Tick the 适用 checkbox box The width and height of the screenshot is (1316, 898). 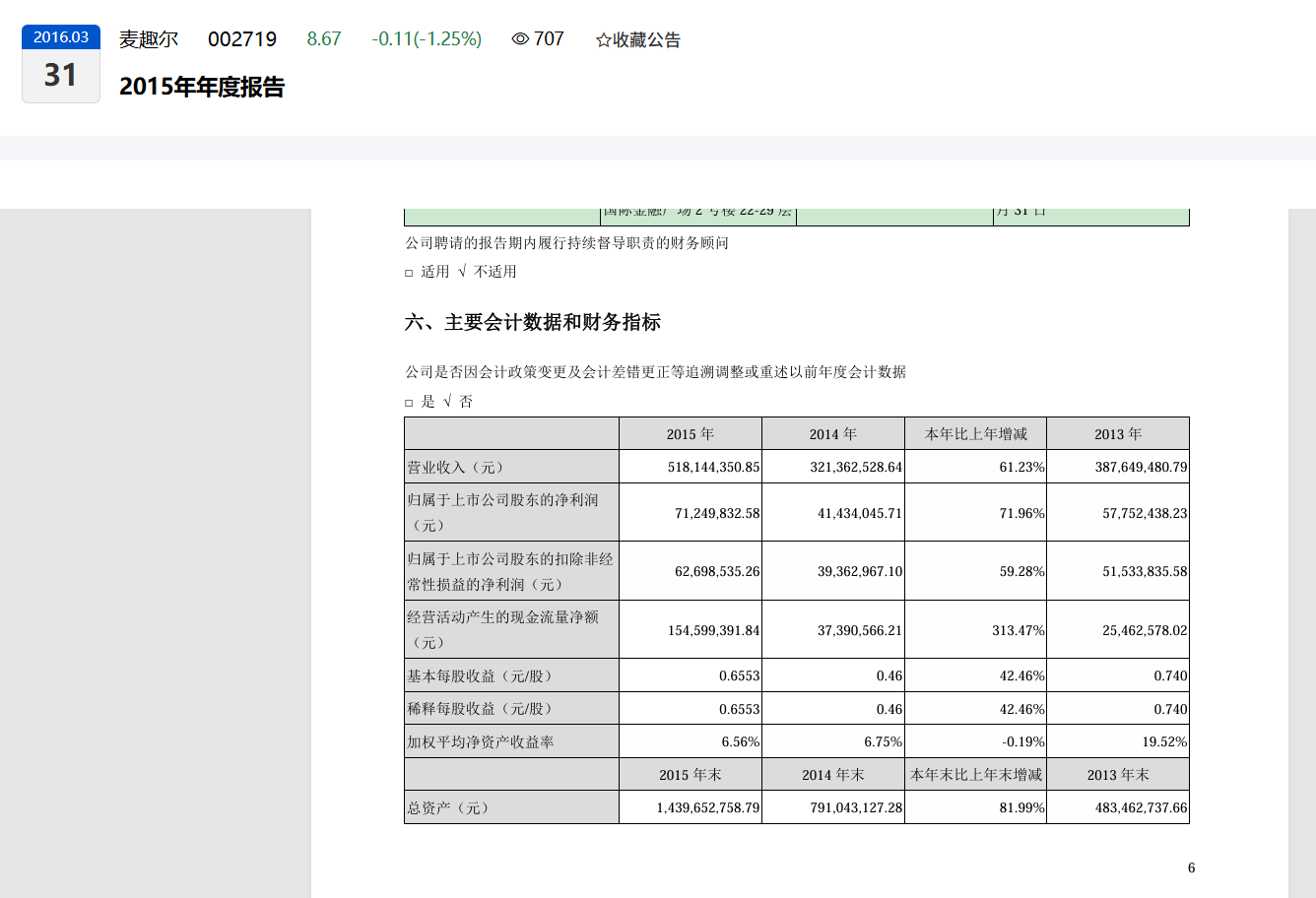click(409, 273)
